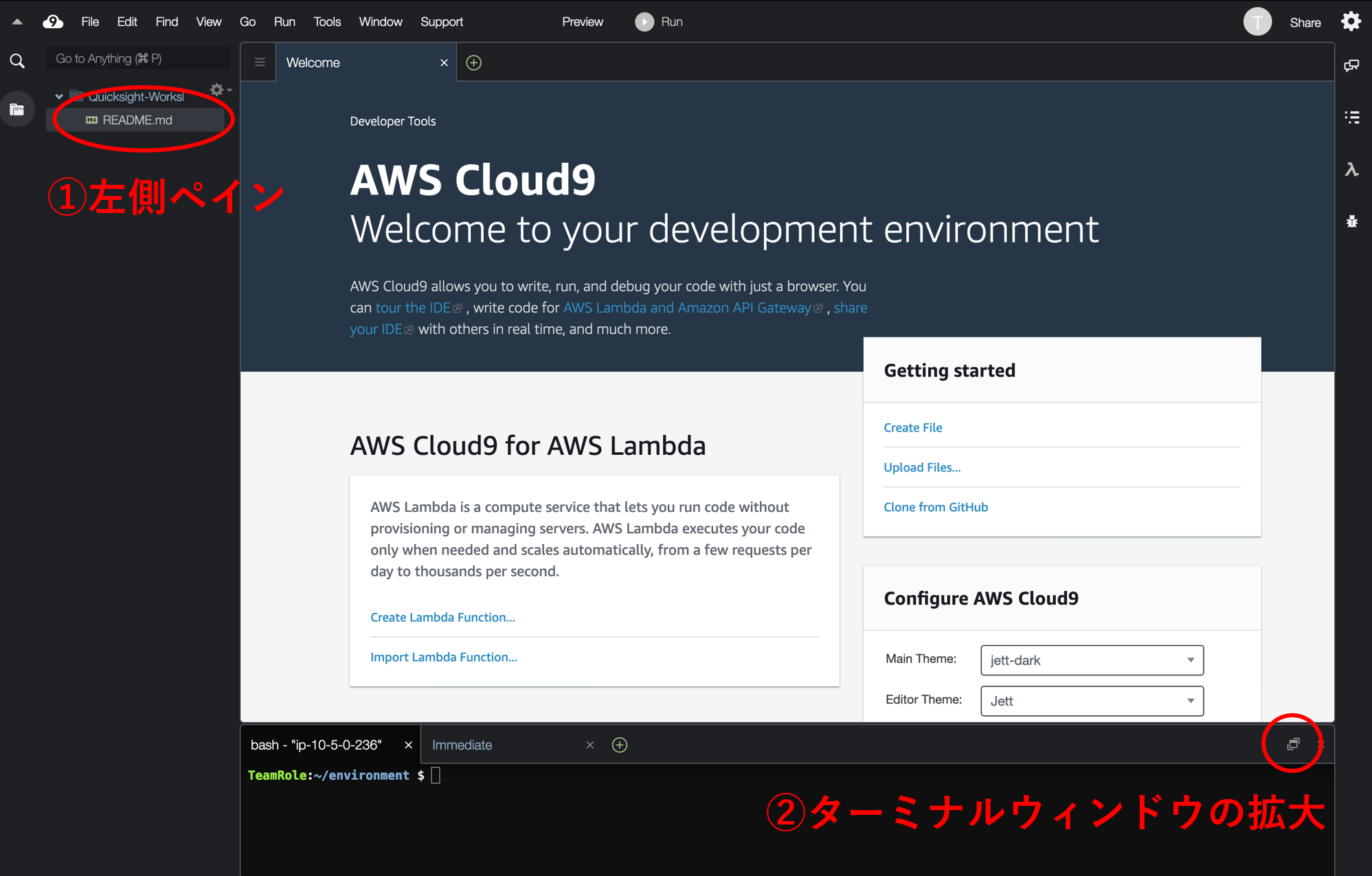The width and height of the screenshot is (1372, 876).
Task: Open the Window menu
Action: [381, 22]
